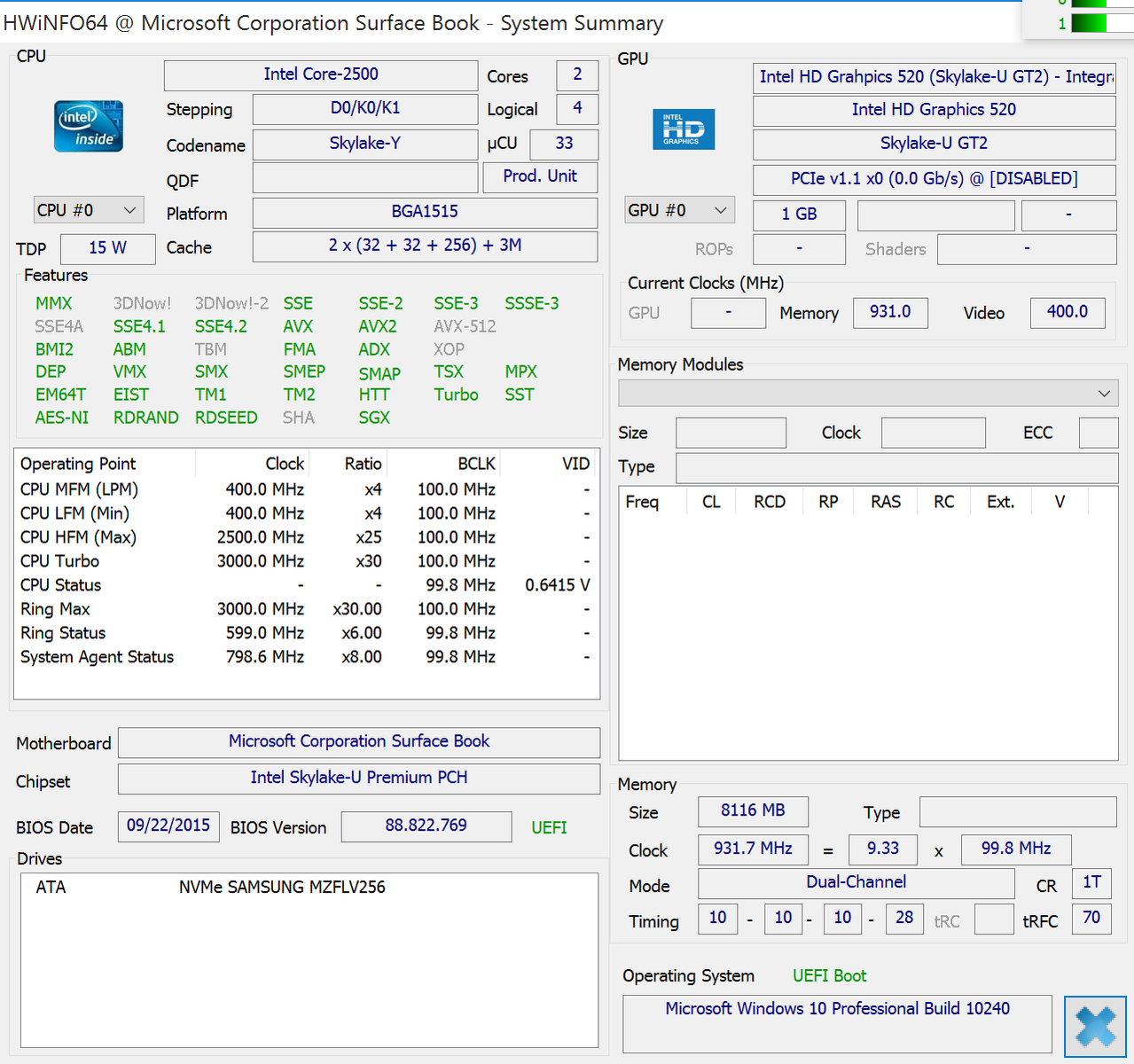Click the Memory Clock field 931.7 MHz

(x=753, y=849)
